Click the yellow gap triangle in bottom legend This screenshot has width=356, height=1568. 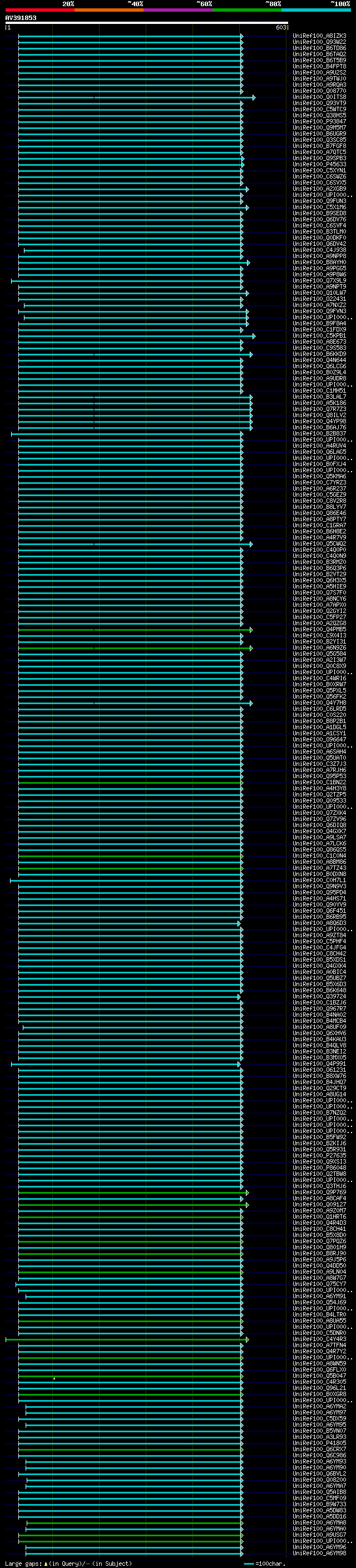[46, 1563]
